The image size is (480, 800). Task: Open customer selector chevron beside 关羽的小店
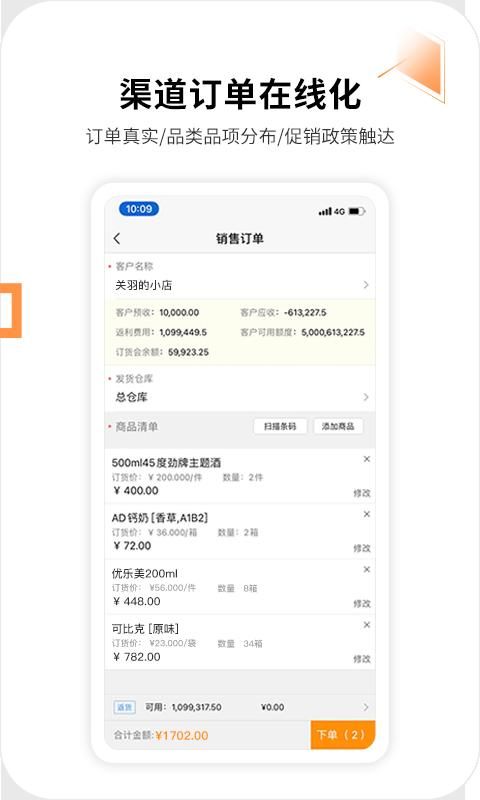[x=366, y=285]
